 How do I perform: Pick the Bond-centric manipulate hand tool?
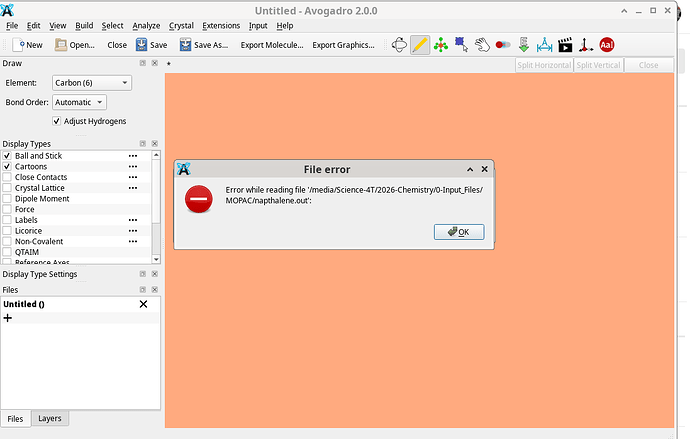click(482, 45)
